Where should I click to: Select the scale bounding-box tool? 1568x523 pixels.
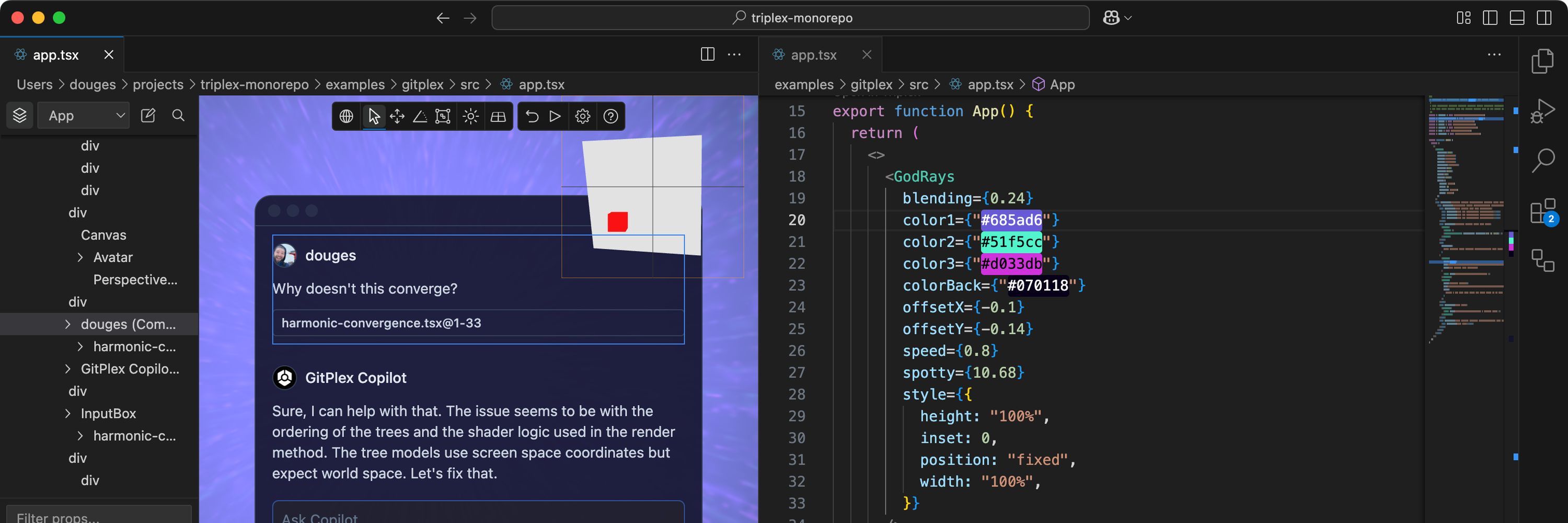click(x=443, y=116)
